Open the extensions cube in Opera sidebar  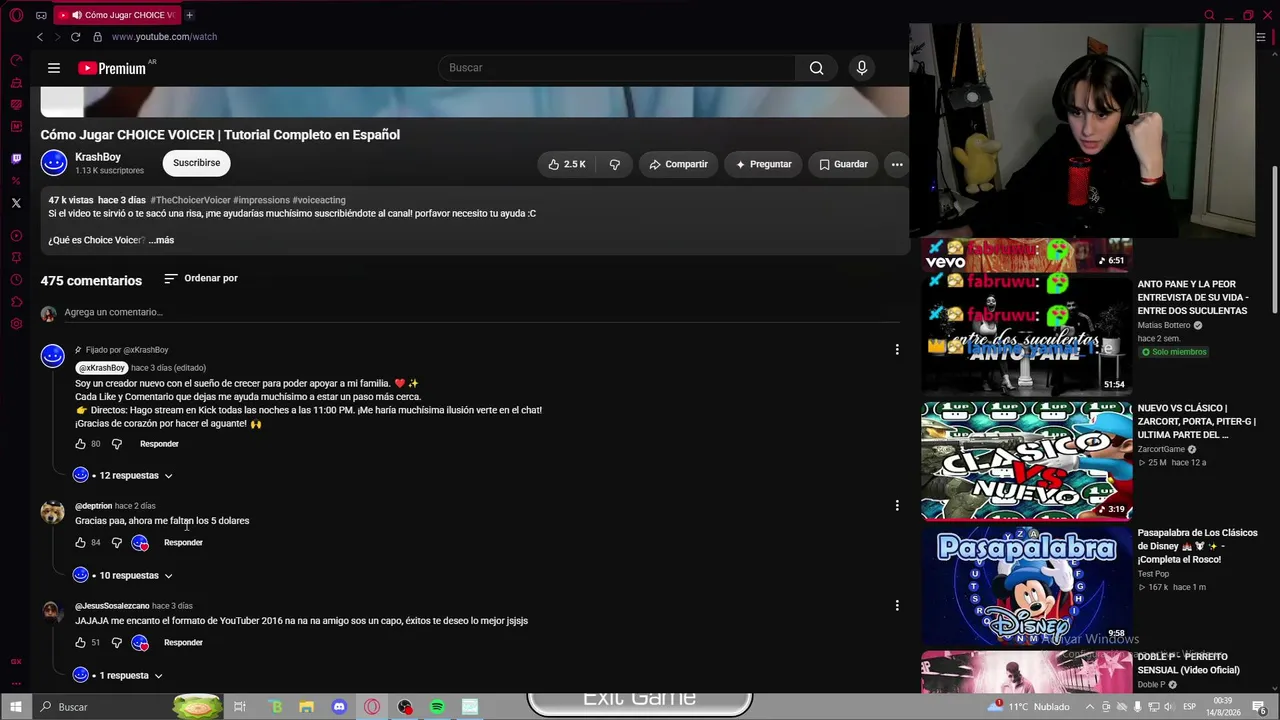16,302
